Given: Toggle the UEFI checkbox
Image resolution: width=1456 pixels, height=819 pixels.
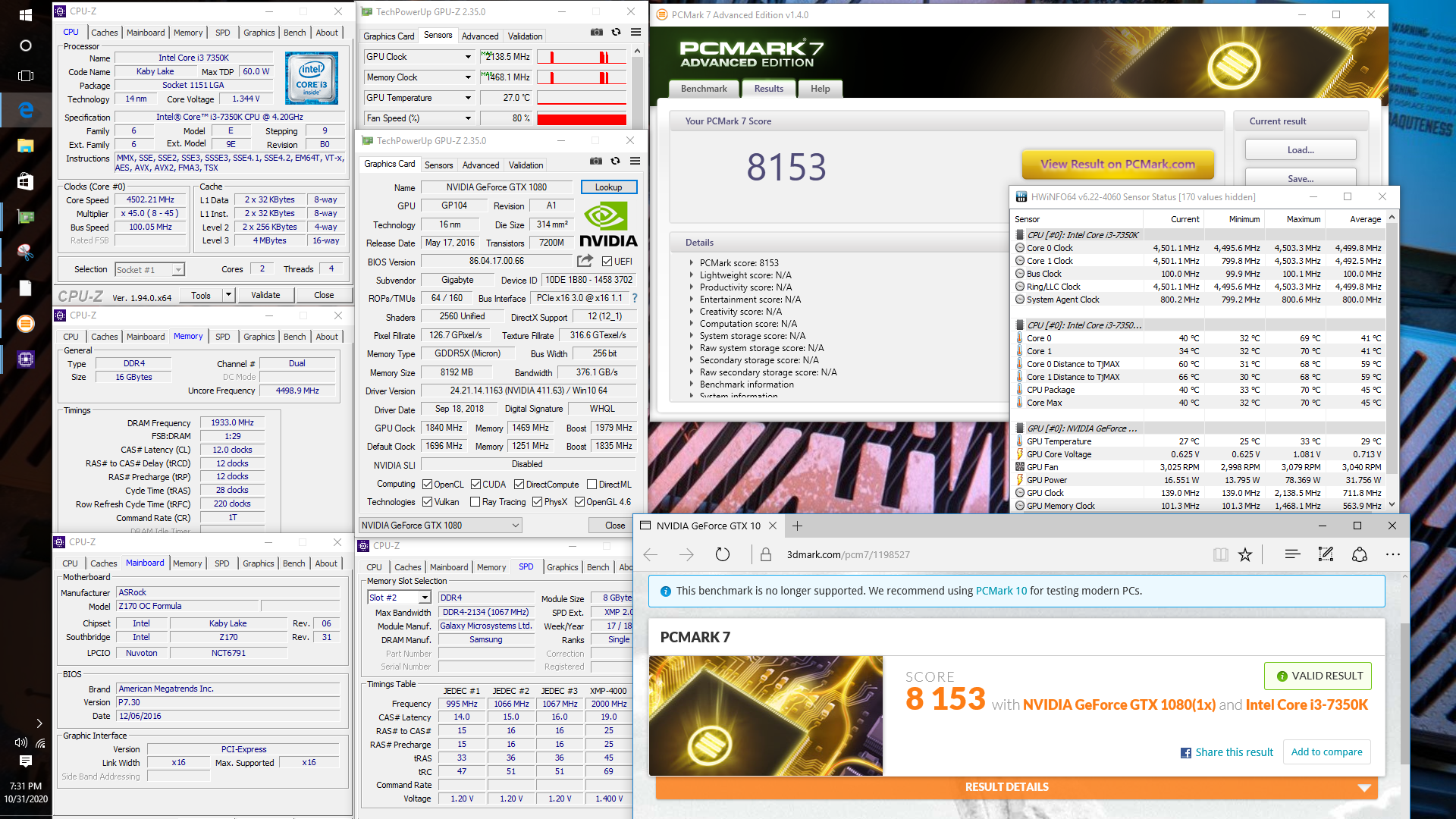Looking at the screenshot, I should coord(607,262).
